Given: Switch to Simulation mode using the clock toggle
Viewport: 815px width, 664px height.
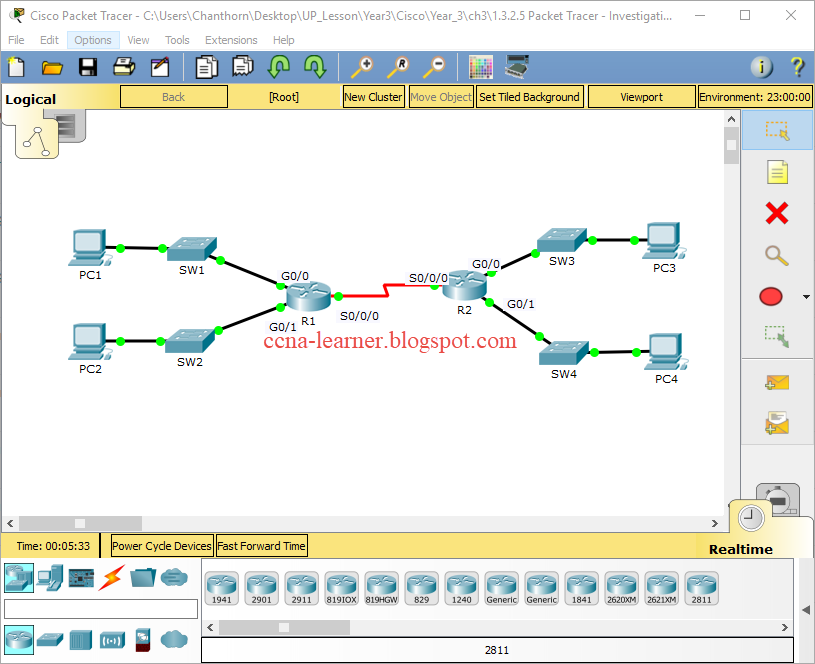Looking at the screenshot, I should pos(751,518).
